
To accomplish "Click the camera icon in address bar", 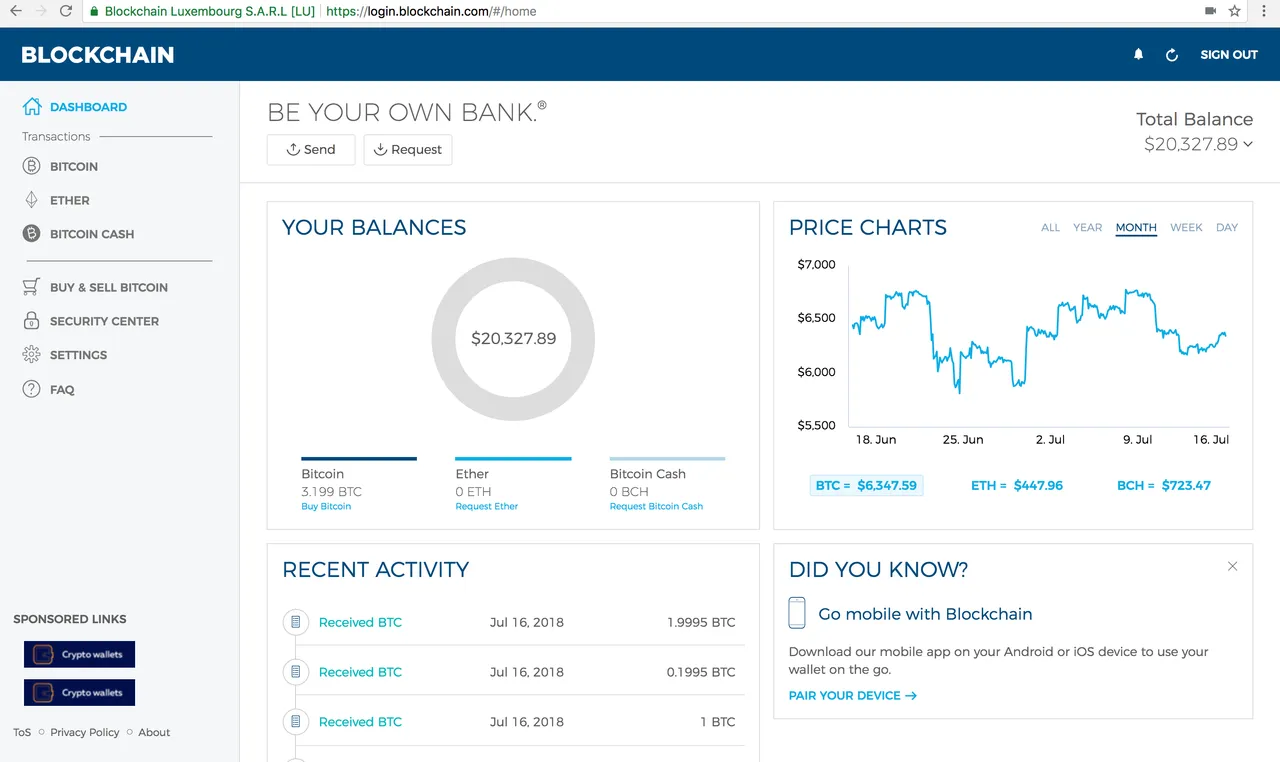I will [1210, 11].
